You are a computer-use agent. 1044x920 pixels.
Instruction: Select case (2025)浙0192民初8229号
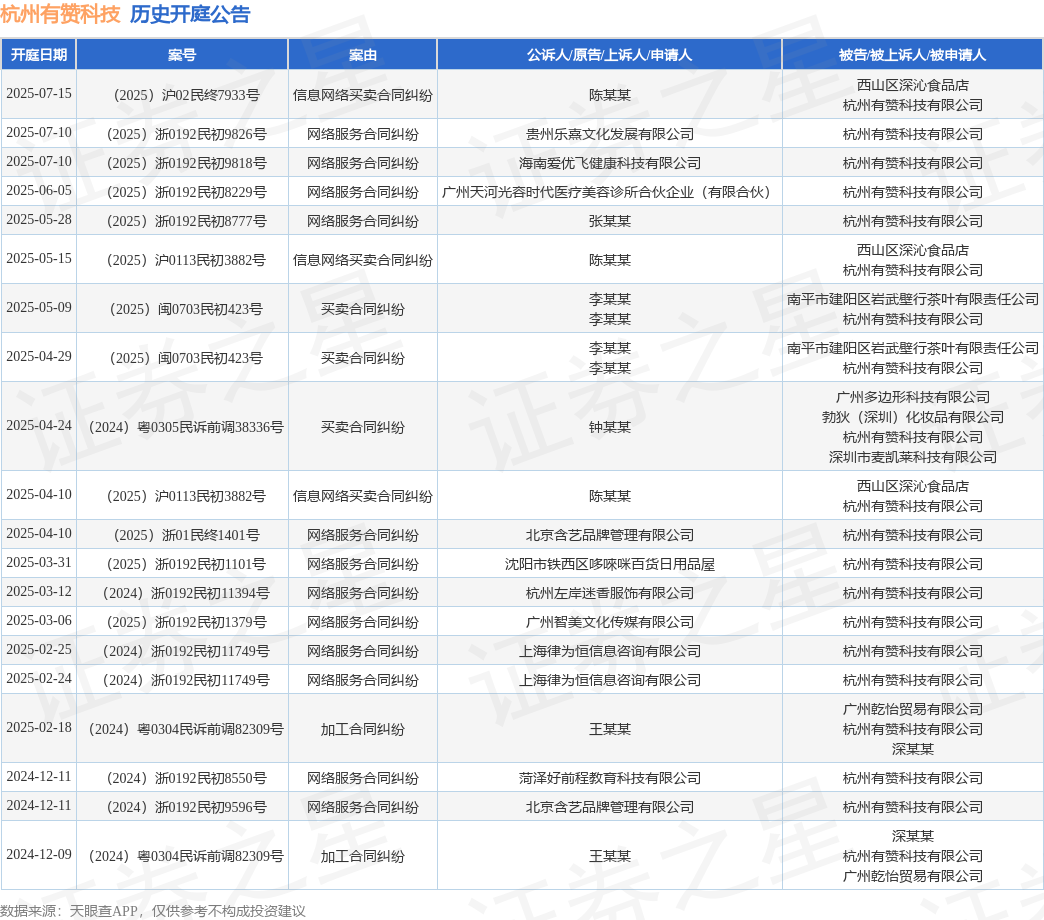(186, 192)
